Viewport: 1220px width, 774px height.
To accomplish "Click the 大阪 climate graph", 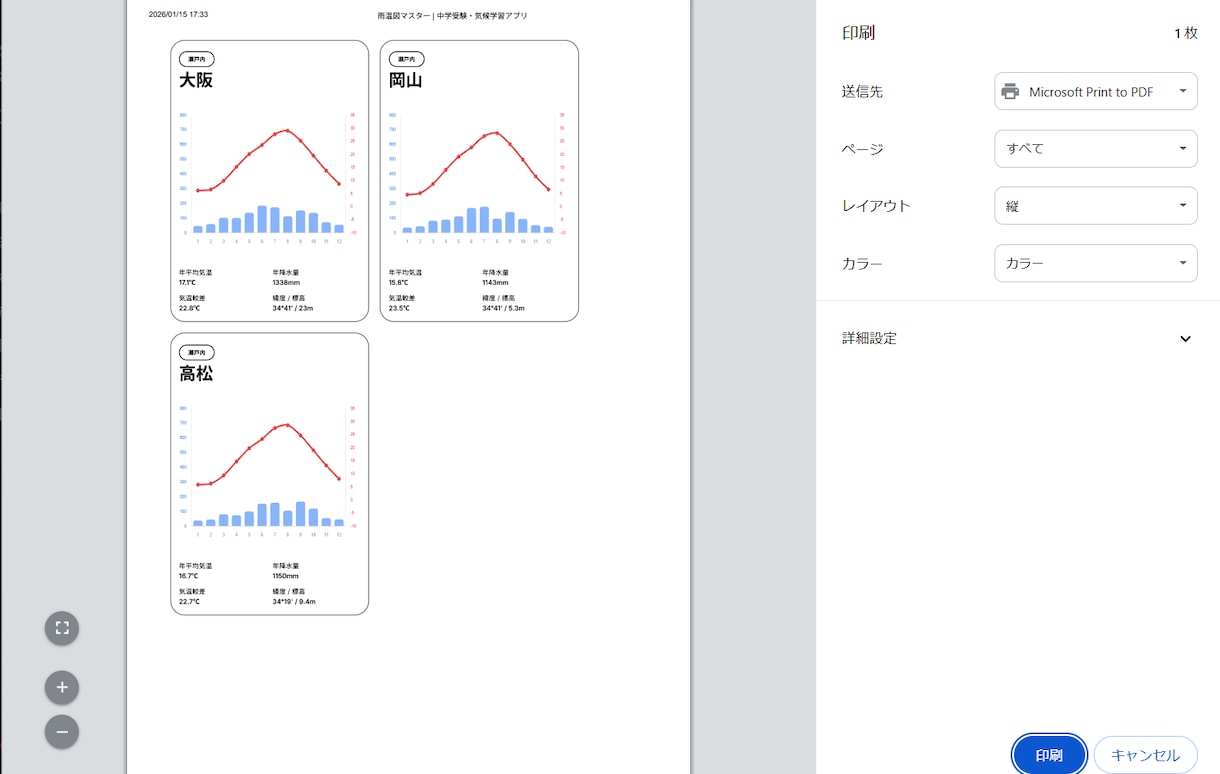I will pyautogui.click(x=269, y=178).
